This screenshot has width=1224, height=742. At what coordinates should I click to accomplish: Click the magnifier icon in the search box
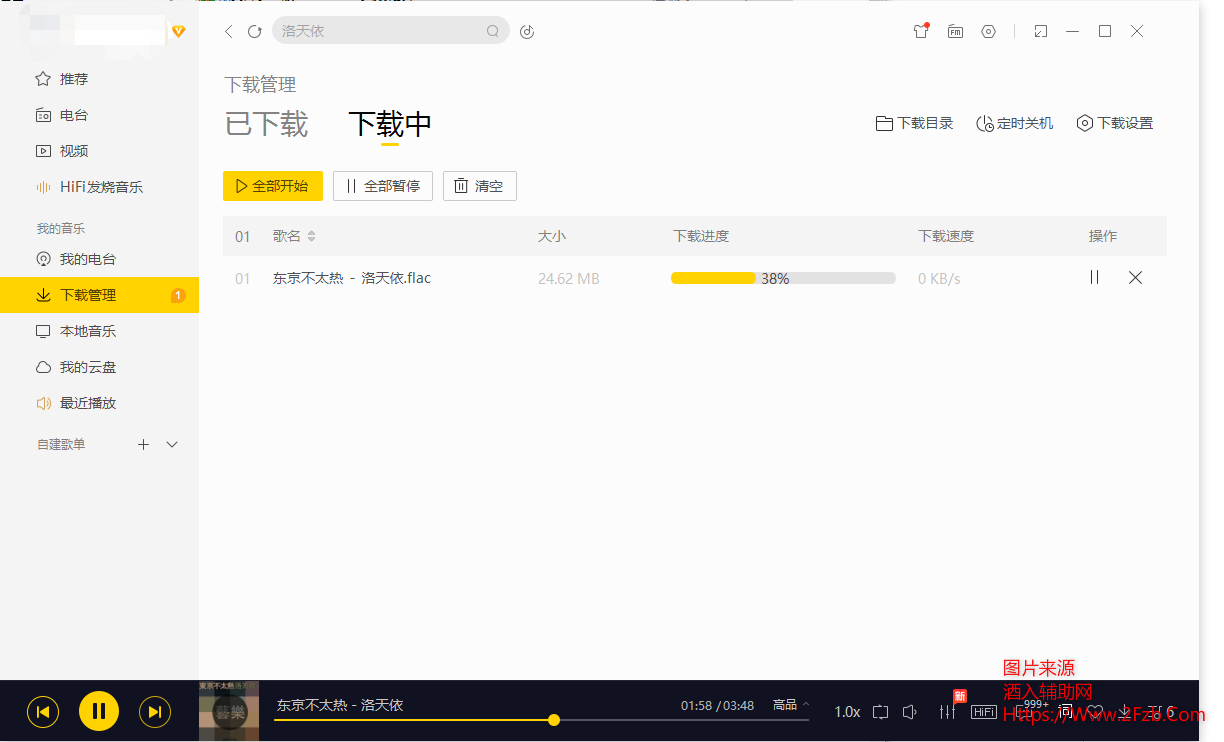pyautogui.click(x=493, y=32)
